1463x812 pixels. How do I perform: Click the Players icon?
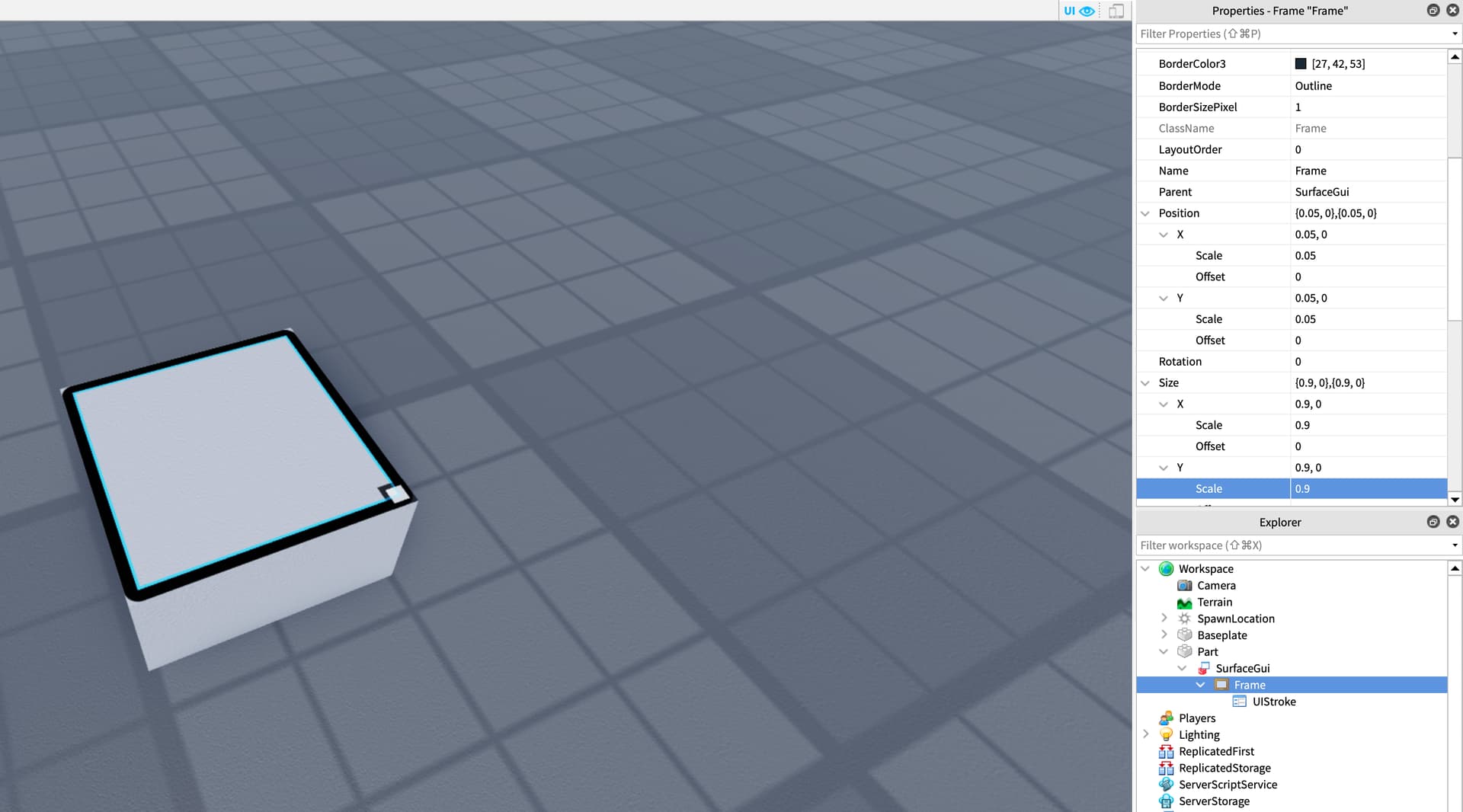[x=1166, y=718]
